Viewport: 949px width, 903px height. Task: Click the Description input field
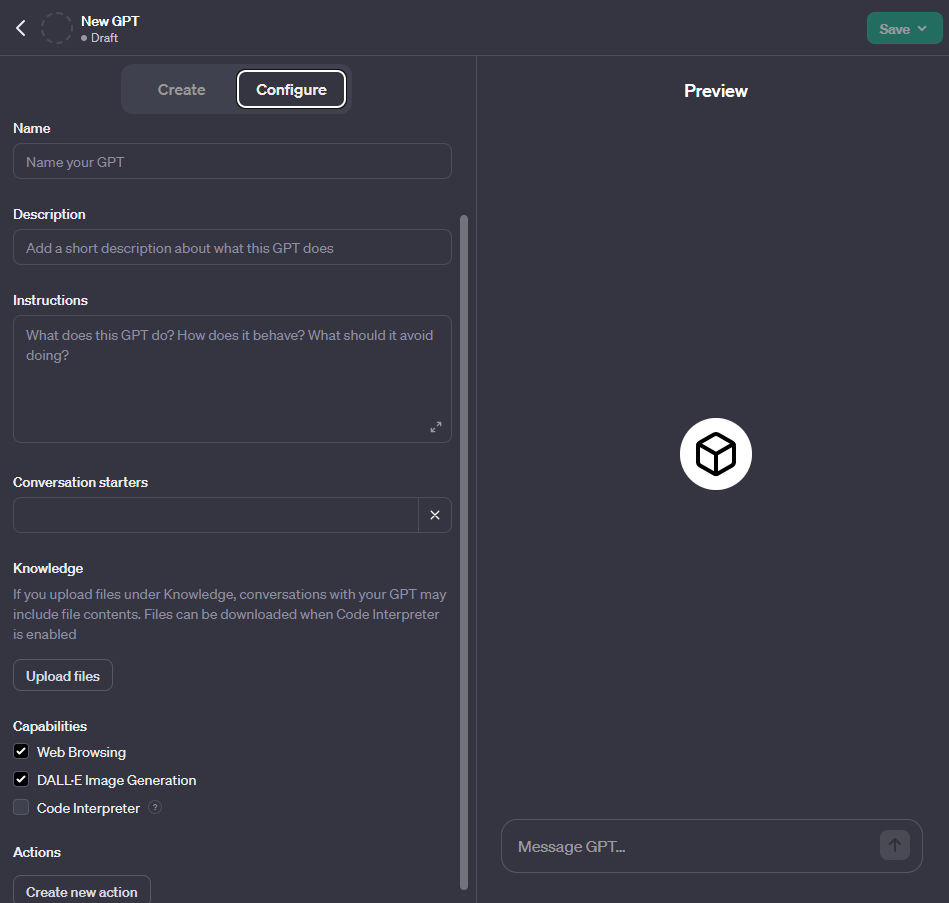(x=232, y=248)
